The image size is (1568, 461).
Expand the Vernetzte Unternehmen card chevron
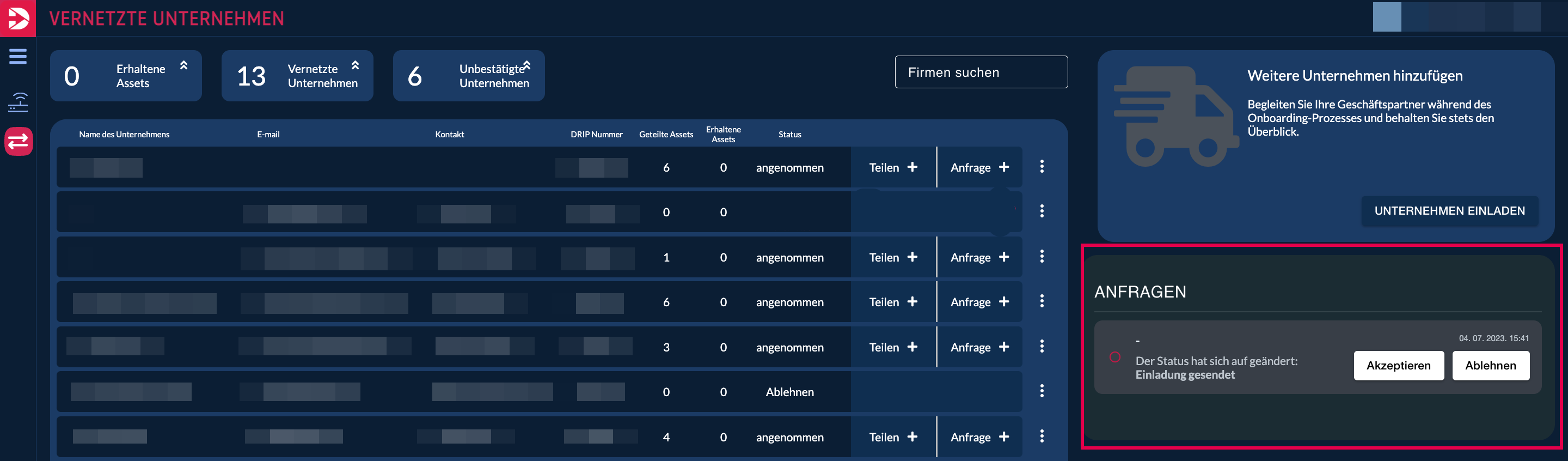point(355,65)
